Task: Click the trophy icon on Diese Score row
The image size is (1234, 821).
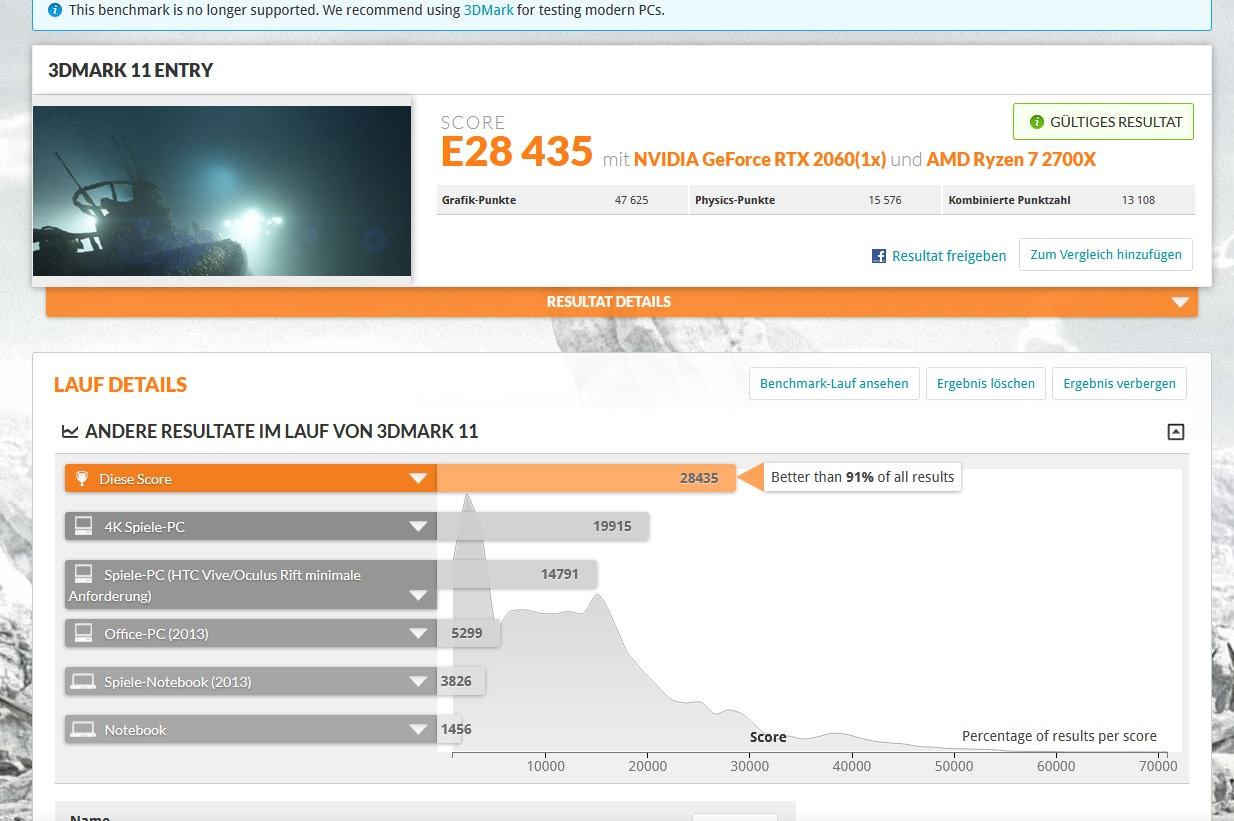Action: pos(82,479)
